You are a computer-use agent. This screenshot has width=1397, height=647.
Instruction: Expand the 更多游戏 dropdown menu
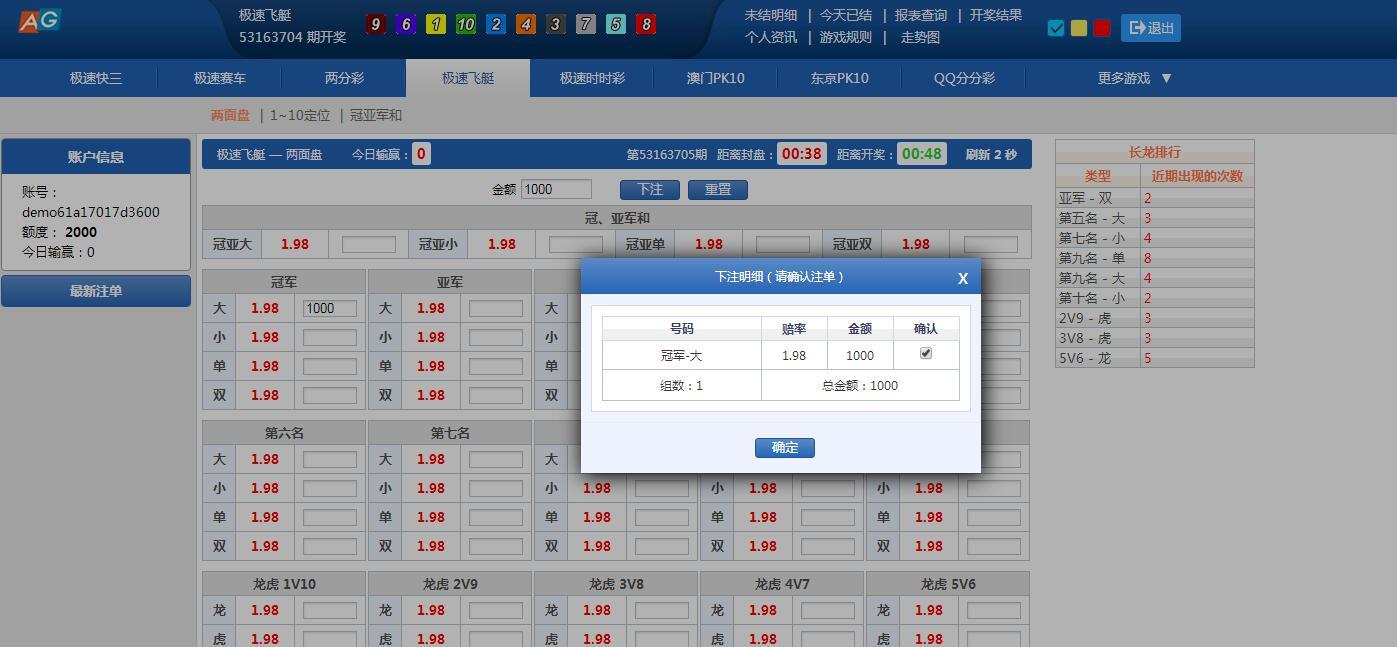coord(1134,78)
